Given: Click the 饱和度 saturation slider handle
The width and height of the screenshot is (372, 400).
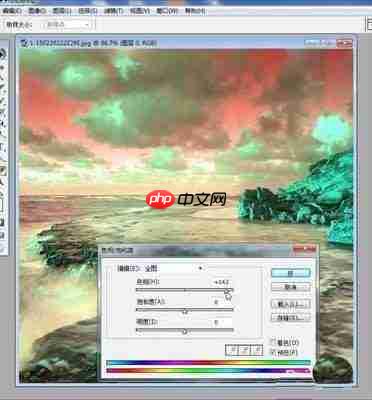Looking at the screenshot, I should tap(185, 312).
